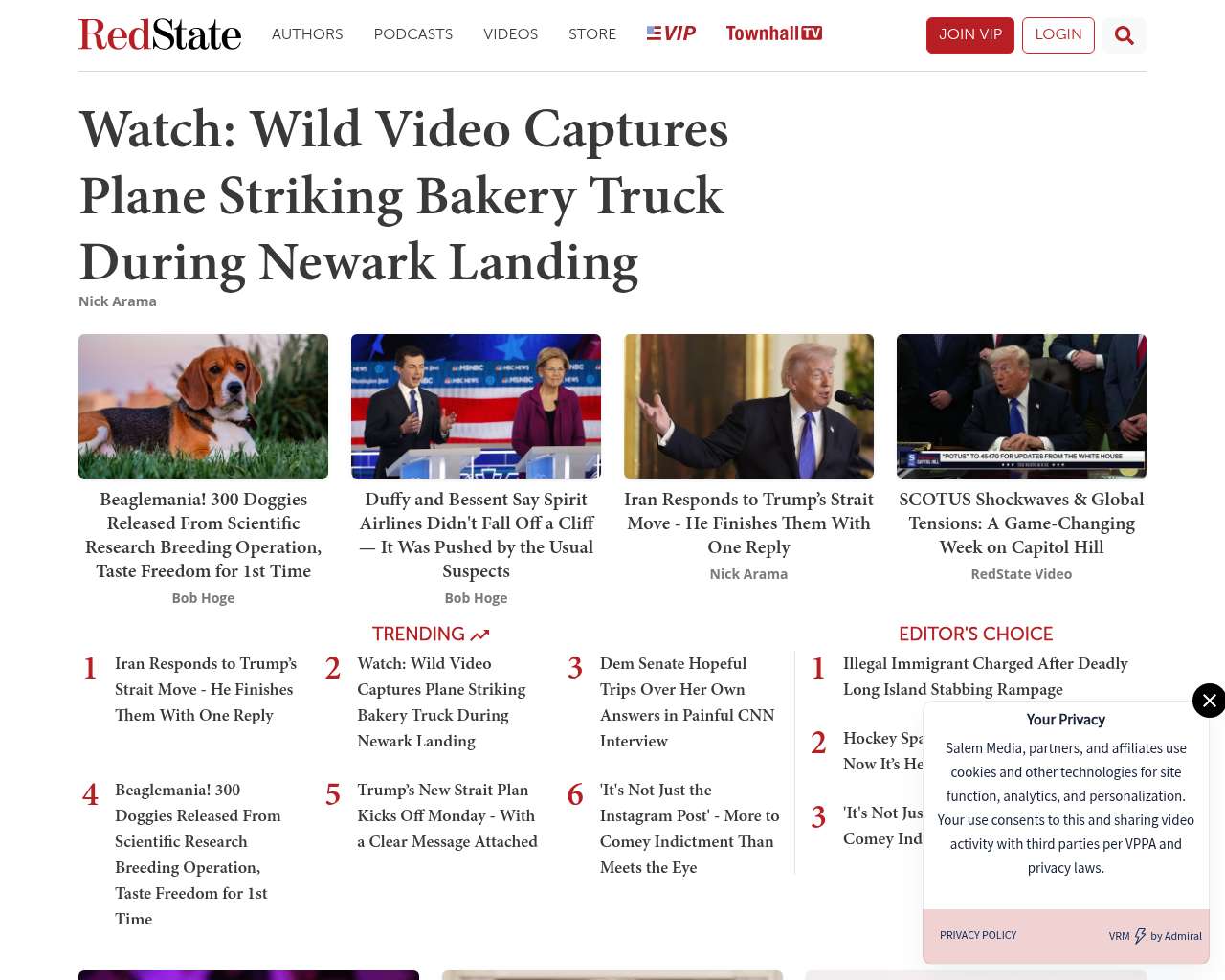
Task: Open the VIP flag logo link
Action: coord(671,33)
